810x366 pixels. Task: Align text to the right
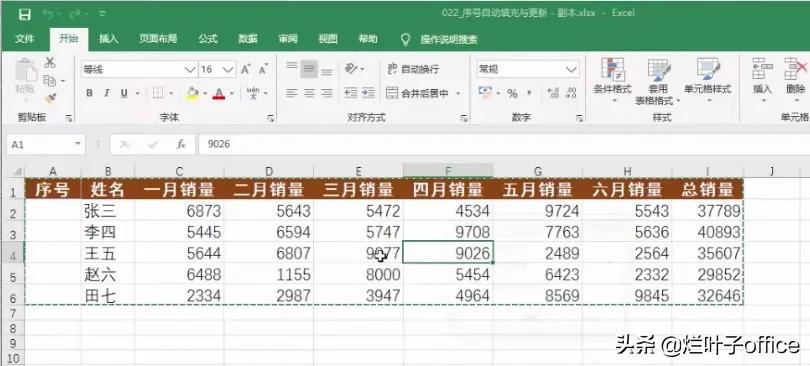(x=326, y=93)
